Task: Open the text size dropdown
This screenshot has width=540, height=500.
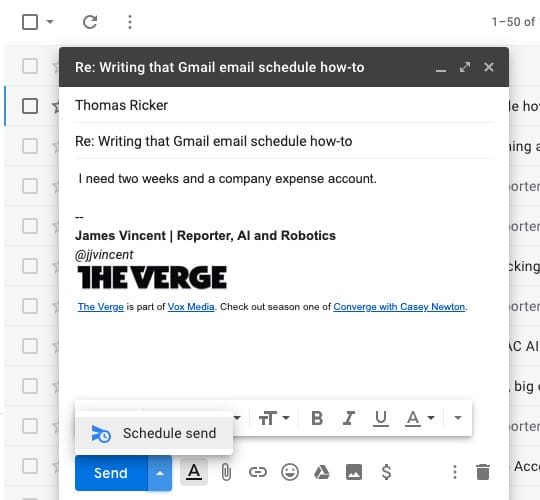Action: [x=274, y=418]
